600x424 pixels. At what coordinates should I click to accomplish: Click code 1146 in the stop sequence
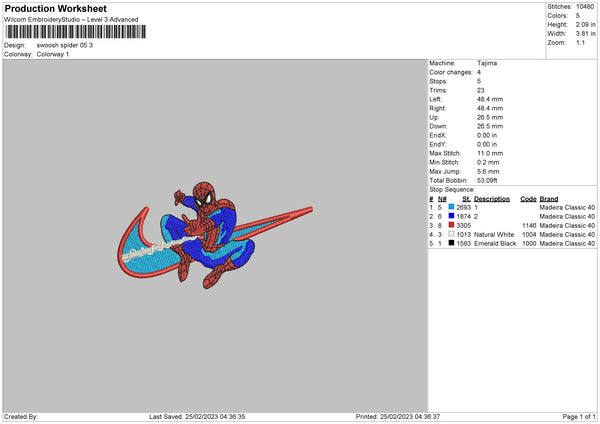pos(529,226)
